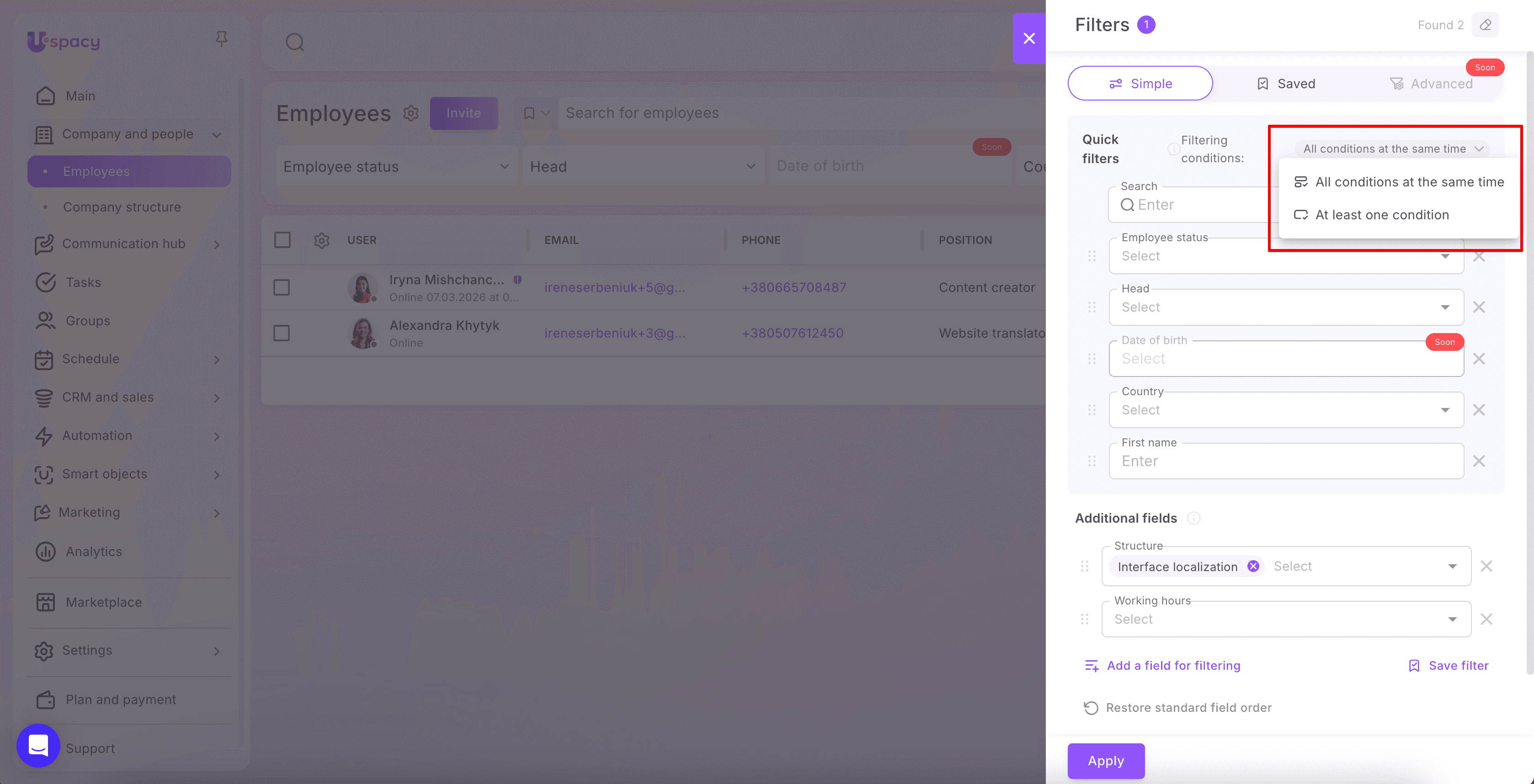Click the Date of birth filter field
Screen dimensions: 1534x784
coord(1286,358)
